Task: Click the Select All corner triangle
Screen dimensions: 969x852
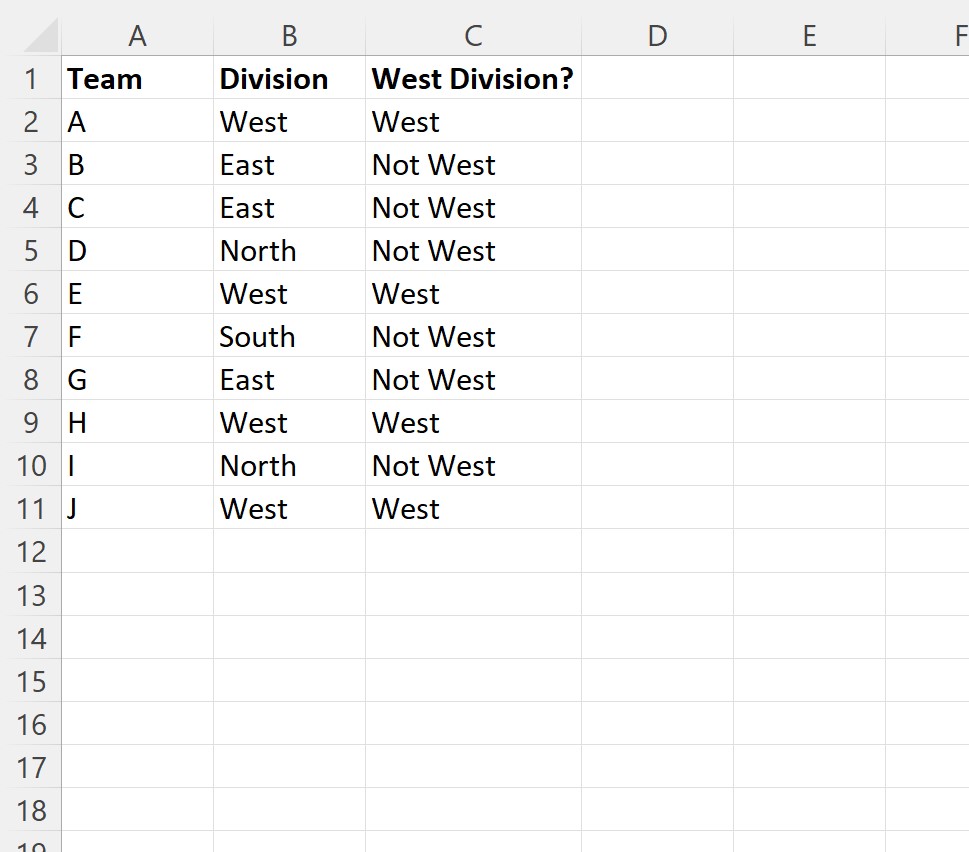Action: tap(41, 36)
